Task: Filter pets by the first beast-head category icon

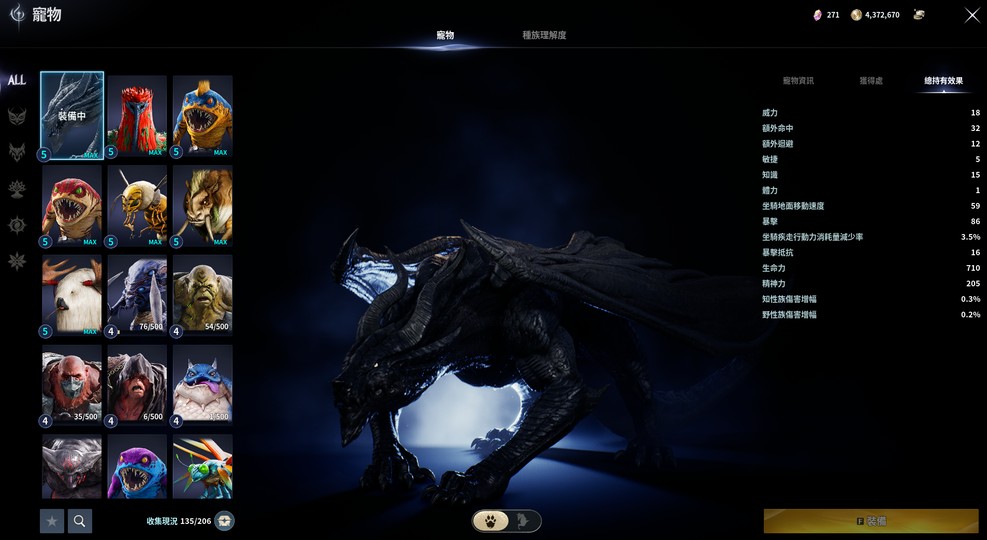Action: click(x=17, y=117)
